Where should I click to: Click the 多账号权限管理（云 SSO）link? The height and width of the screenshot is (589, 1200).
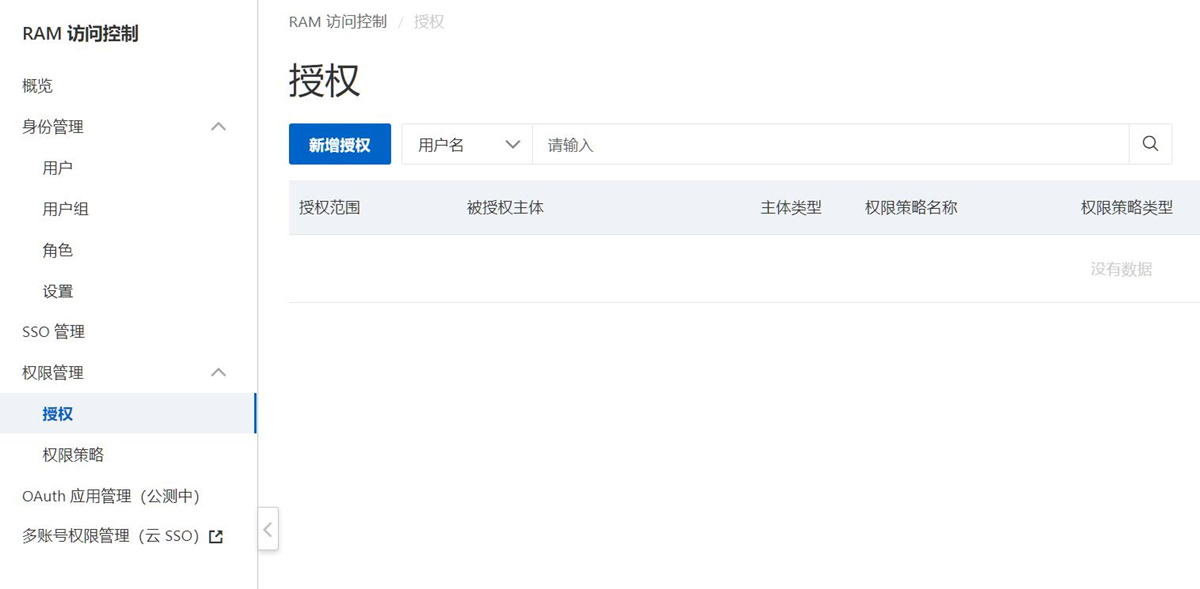click(x=110, y=537)
